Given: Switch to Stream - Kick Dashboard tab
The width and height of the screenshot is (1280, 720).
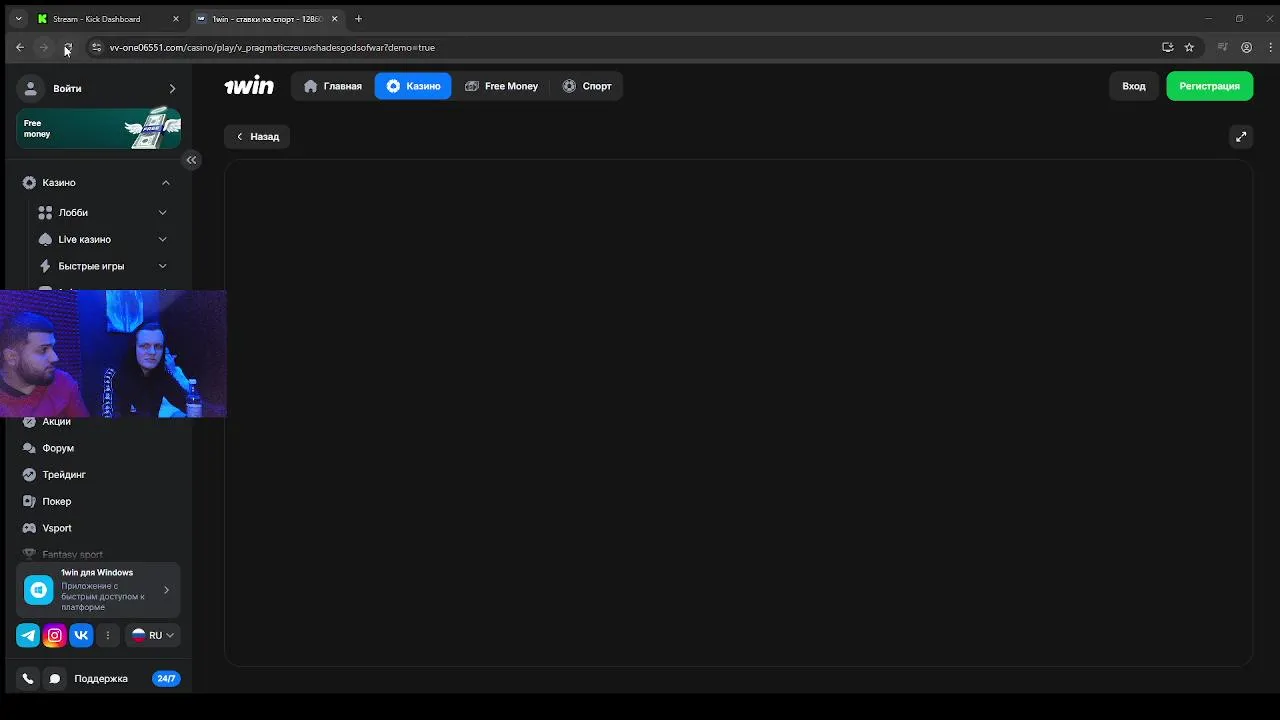Looking at the screenshot, I should pos(108,19).
